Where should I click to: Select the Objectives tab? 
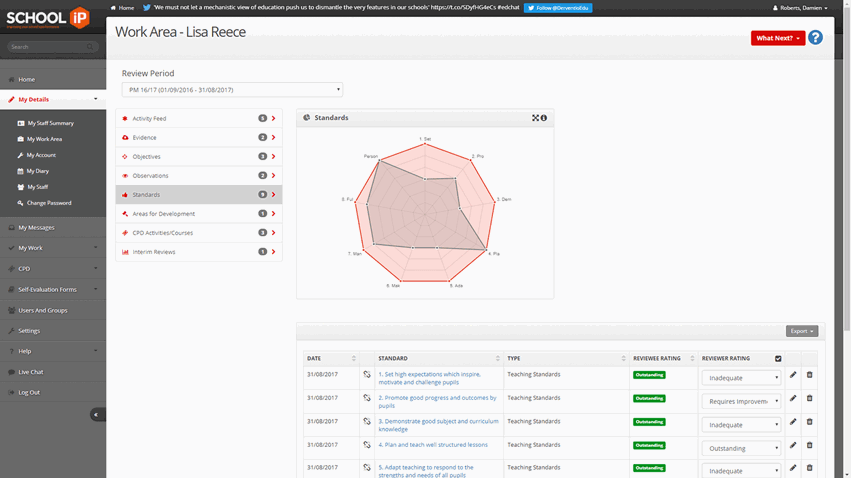(x=199, y=156)
